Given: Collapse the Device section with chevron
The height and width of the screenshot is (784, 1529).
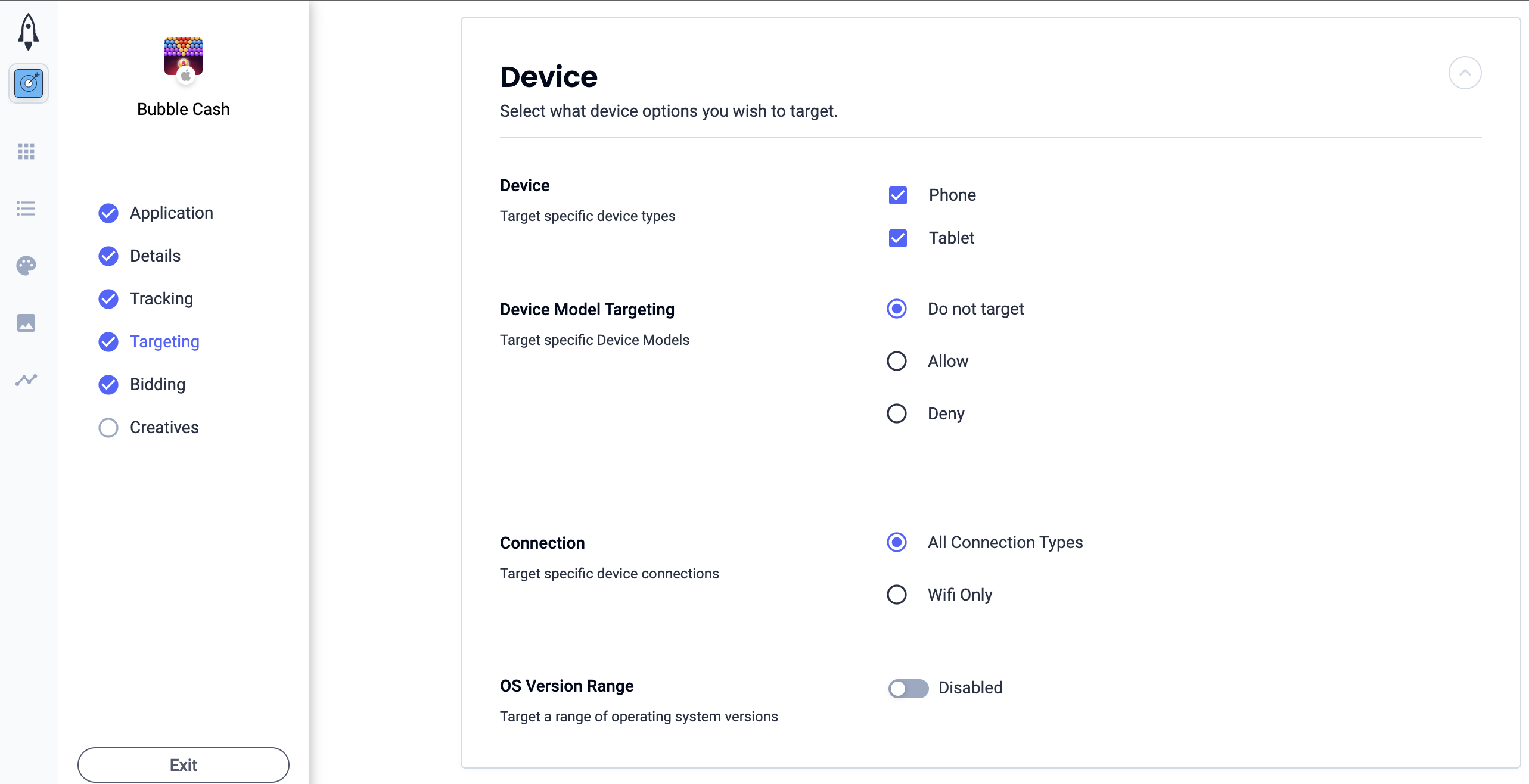Looking at the screenshot, I should point(1465,73).
